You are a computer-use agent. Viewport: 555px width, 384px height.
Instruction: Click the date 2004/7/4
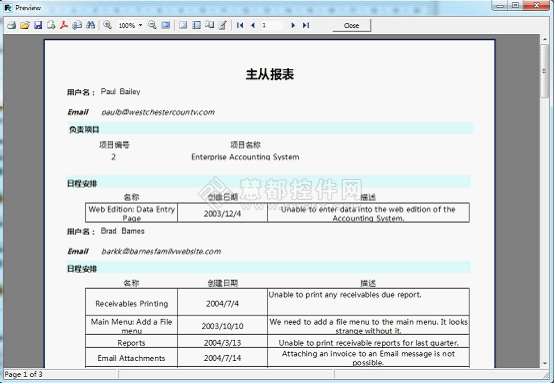(x=222, y=304)
